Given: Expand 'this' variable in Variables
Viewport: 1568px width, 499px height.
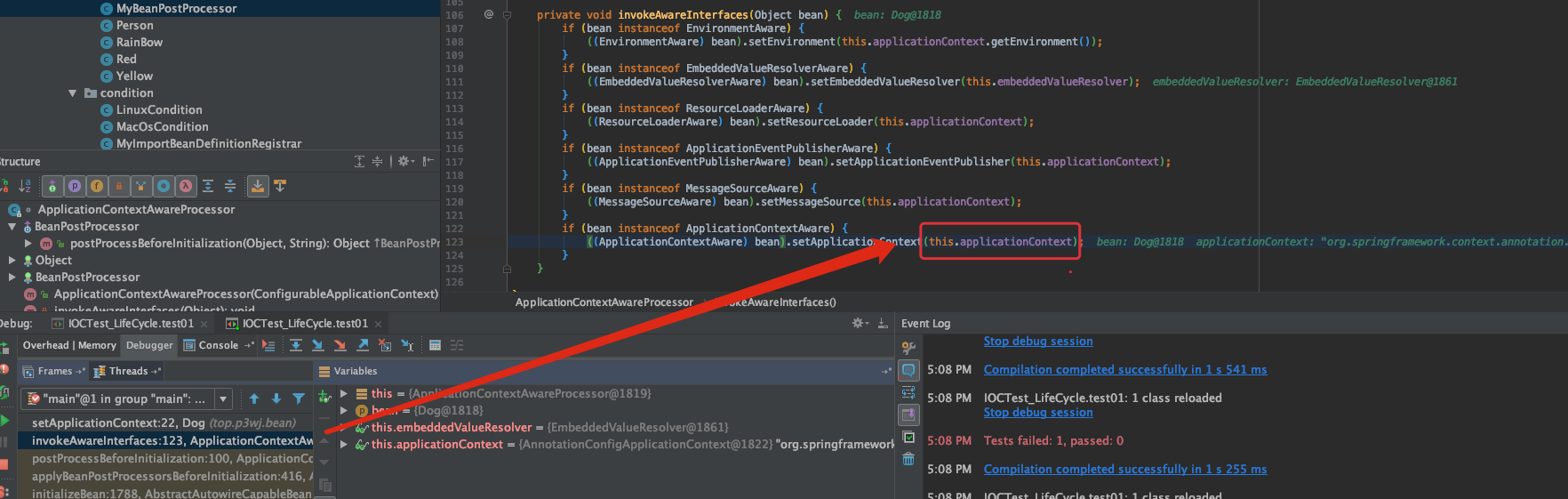Looking at the screenshot, I should pos(344,393).
